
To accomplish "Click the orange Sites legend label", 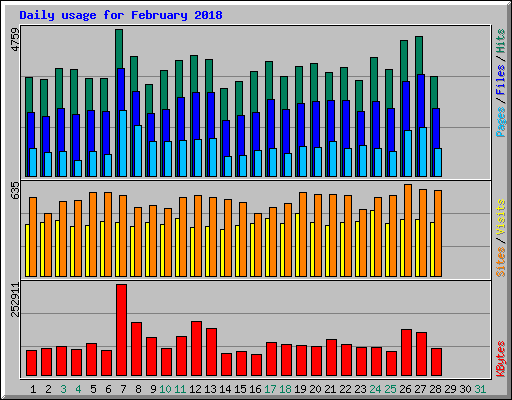I will tap(501, 262).
